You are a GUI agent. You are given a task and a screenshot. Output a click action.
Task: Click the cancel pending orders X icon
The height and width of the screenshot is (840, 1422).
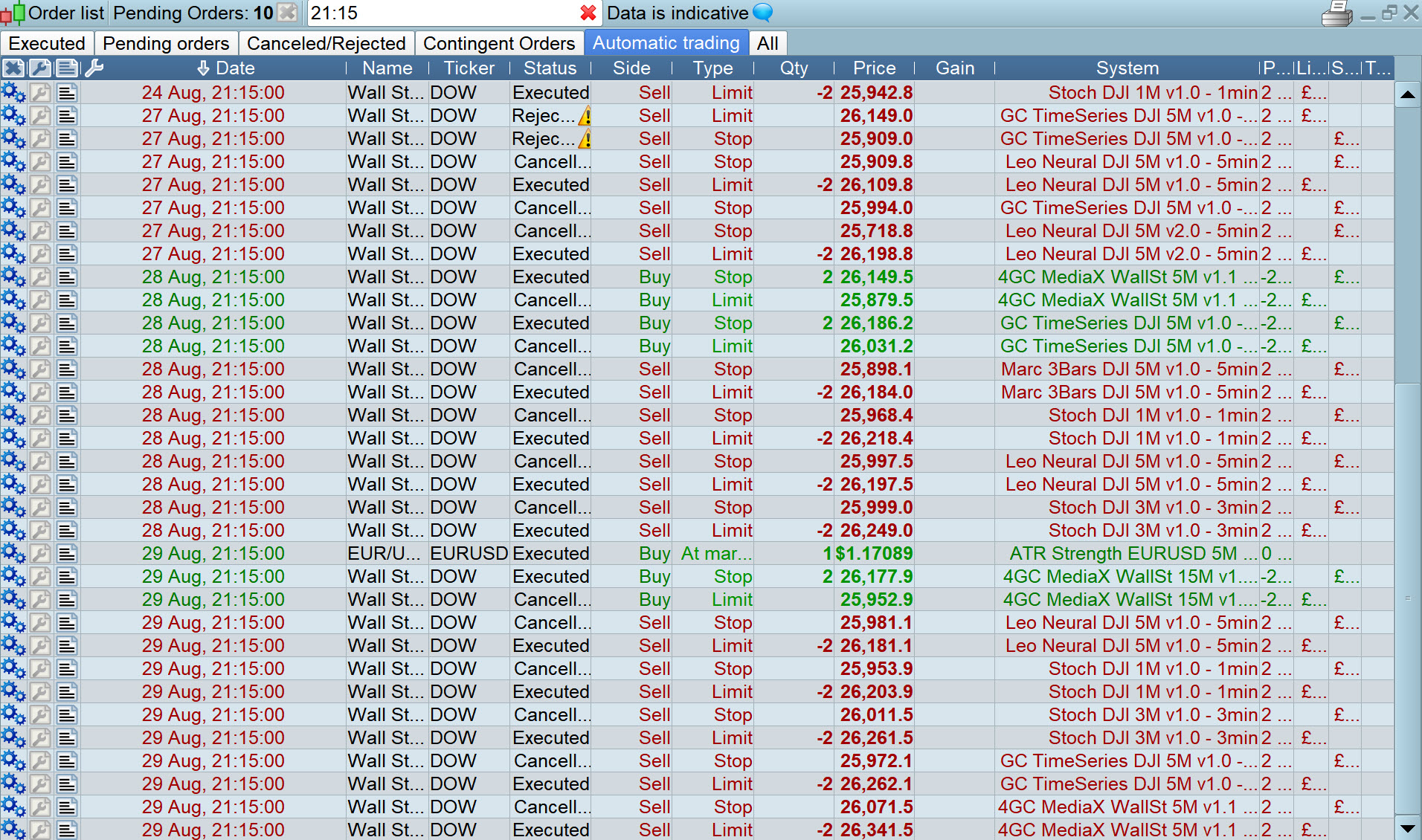(287, 13)
